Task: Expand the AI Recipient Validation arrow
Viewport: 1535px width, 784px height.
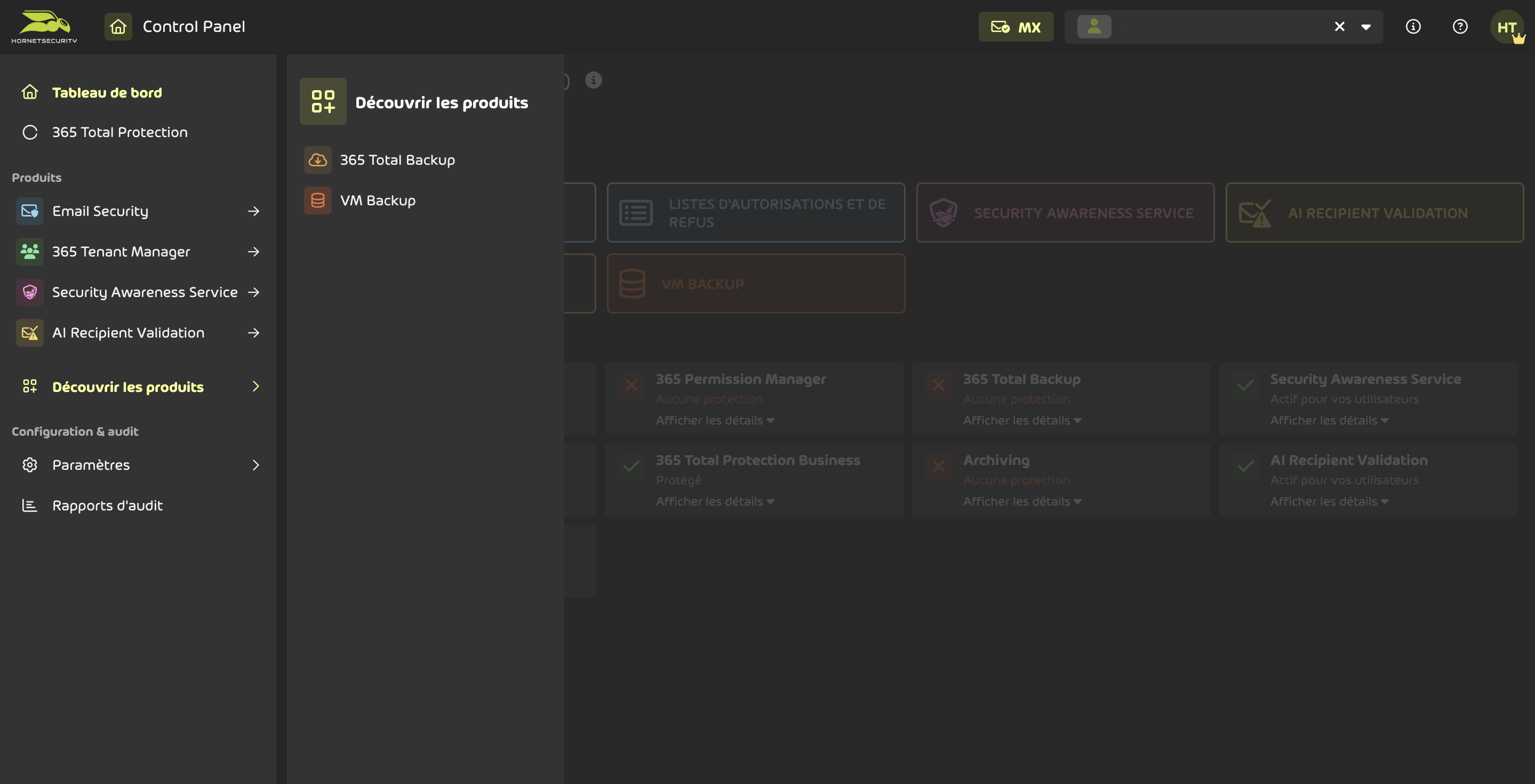Action: click(x=253, y=332)
